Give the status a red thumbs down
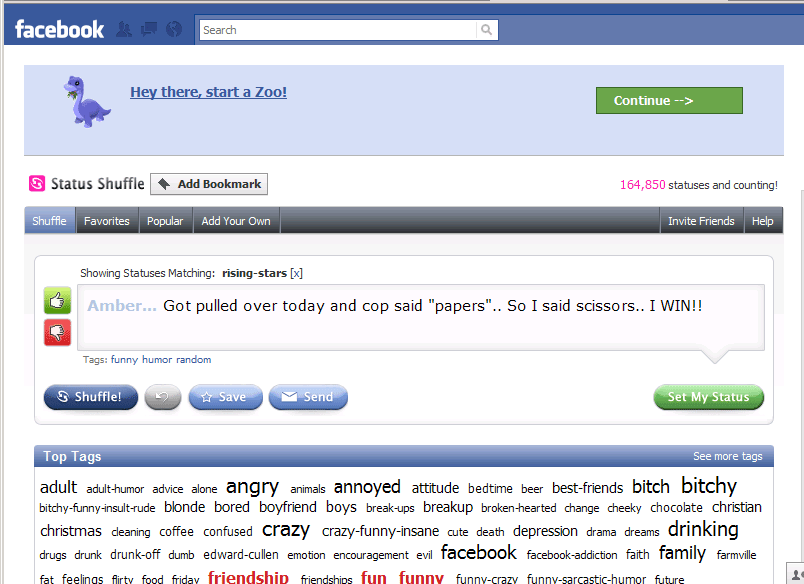This screenshot has height=584, width=804. coord(57,332)
